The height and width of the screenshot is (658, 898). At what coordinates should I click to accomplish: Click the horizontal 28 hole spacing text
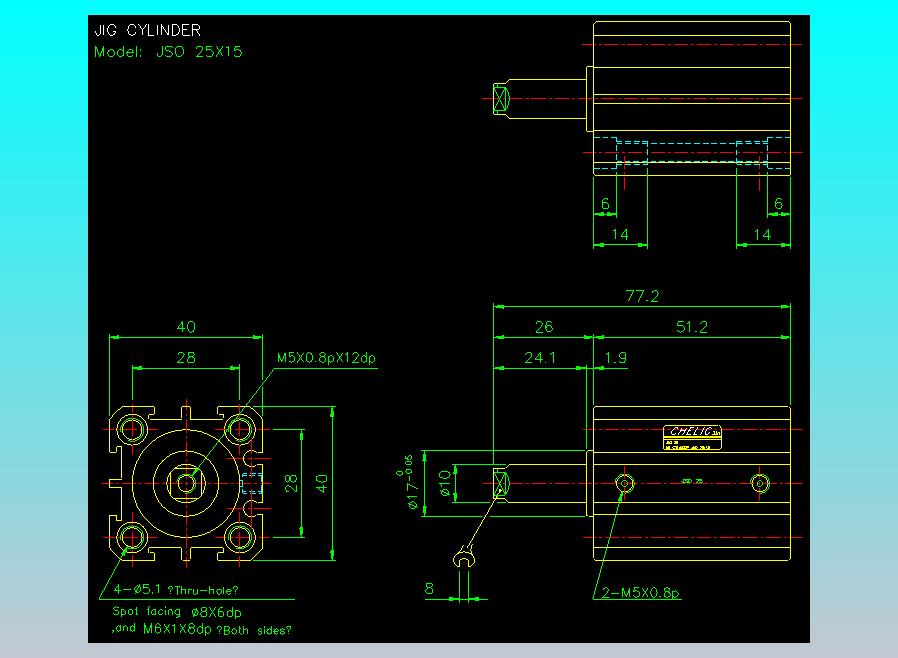tap(186, 358)
